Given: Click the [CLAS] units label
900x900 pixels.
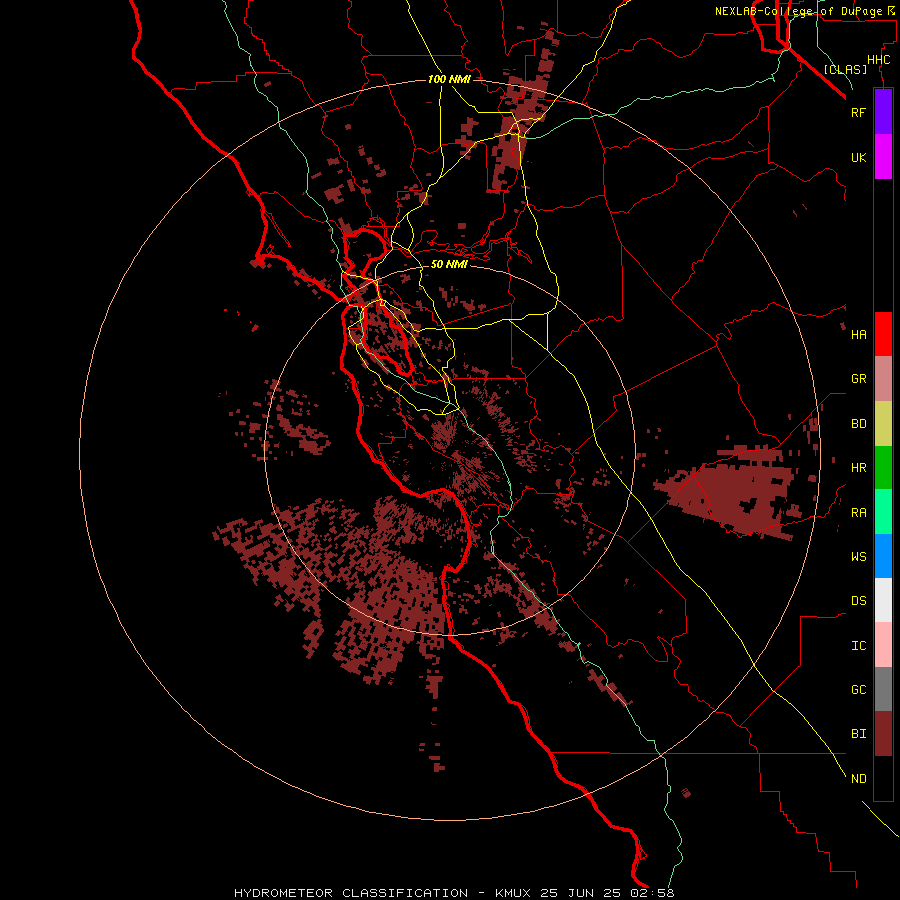Looking at the screenshot, I should [845, 69].
